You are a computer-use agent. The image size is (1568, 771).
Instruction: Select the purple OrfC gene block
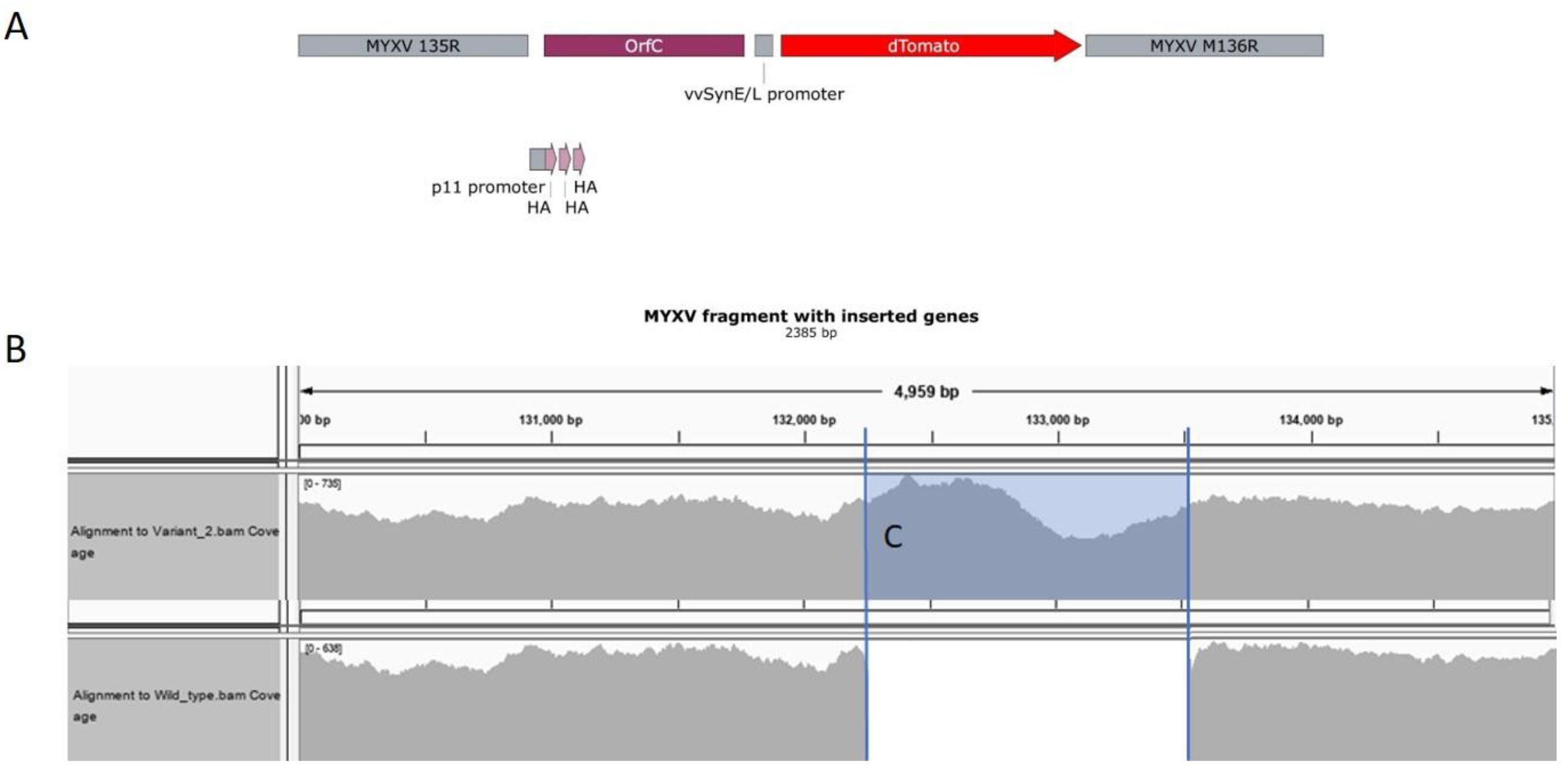(644, 46)
